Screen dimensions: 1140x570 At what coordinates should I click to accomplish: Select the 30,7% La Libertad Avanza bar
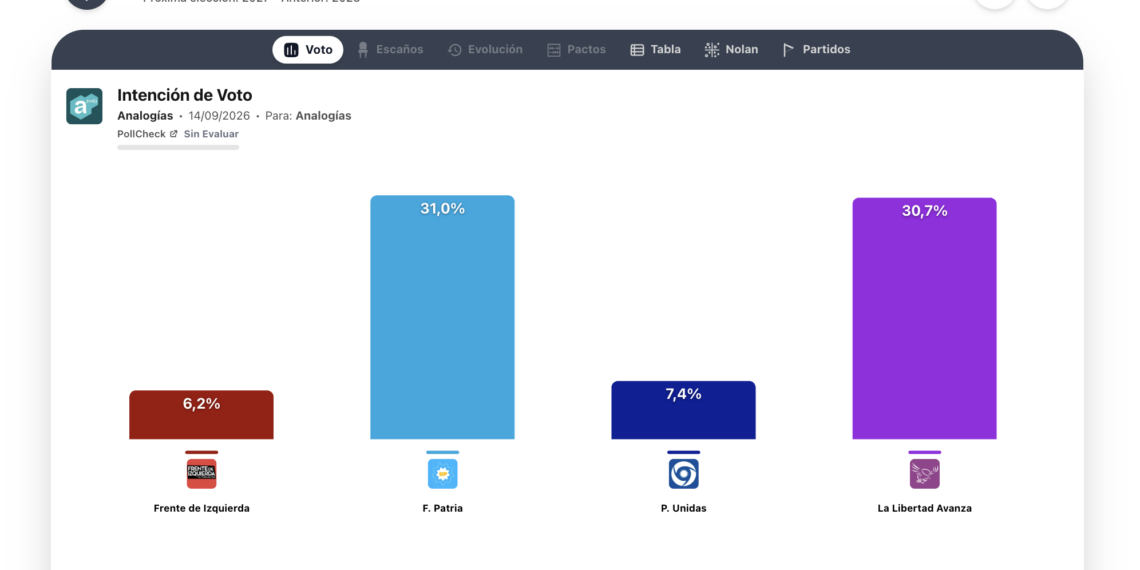tap(924, 318)
